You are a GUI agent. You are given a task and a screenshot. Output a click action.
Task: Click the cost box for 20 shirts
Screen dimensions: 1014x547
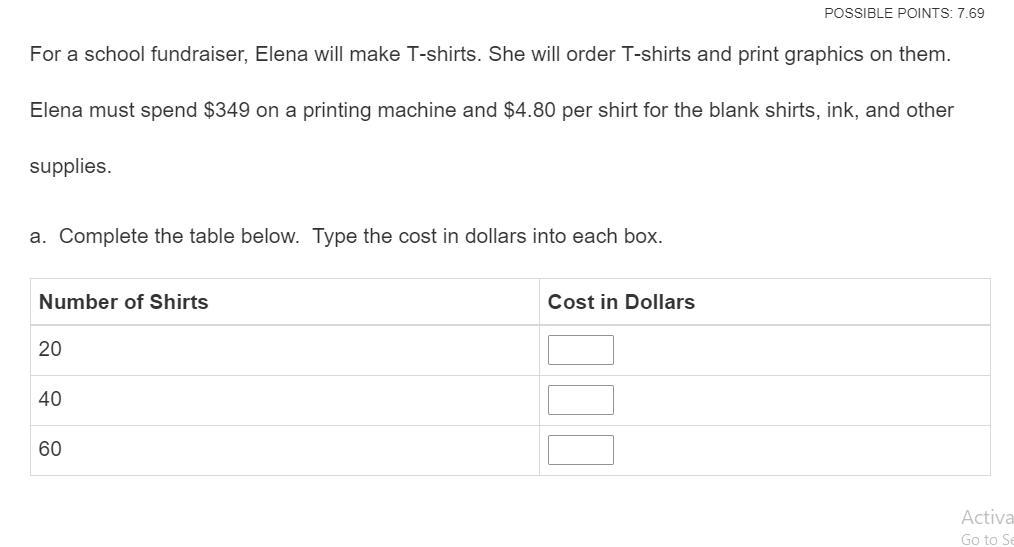click(x=580, y=350)
